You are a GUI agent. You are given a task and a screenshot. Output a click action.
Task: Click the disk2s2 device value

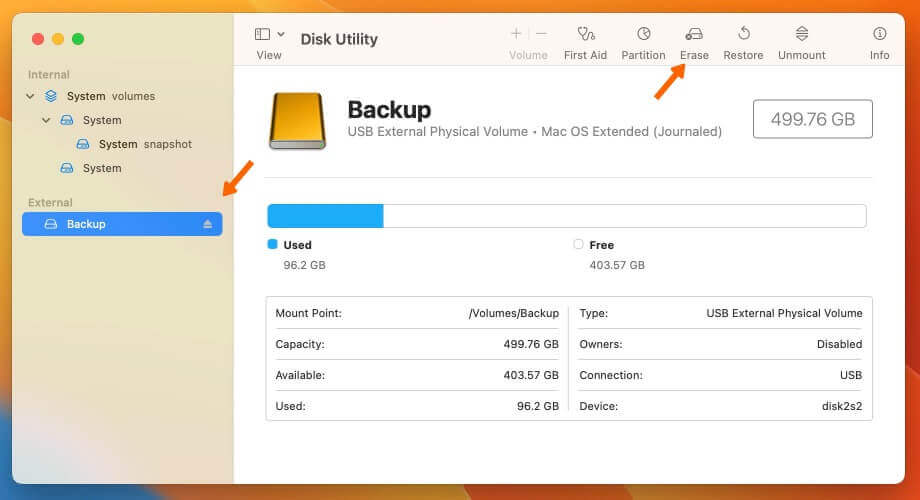pyautogui.click(x=842, y=406)
